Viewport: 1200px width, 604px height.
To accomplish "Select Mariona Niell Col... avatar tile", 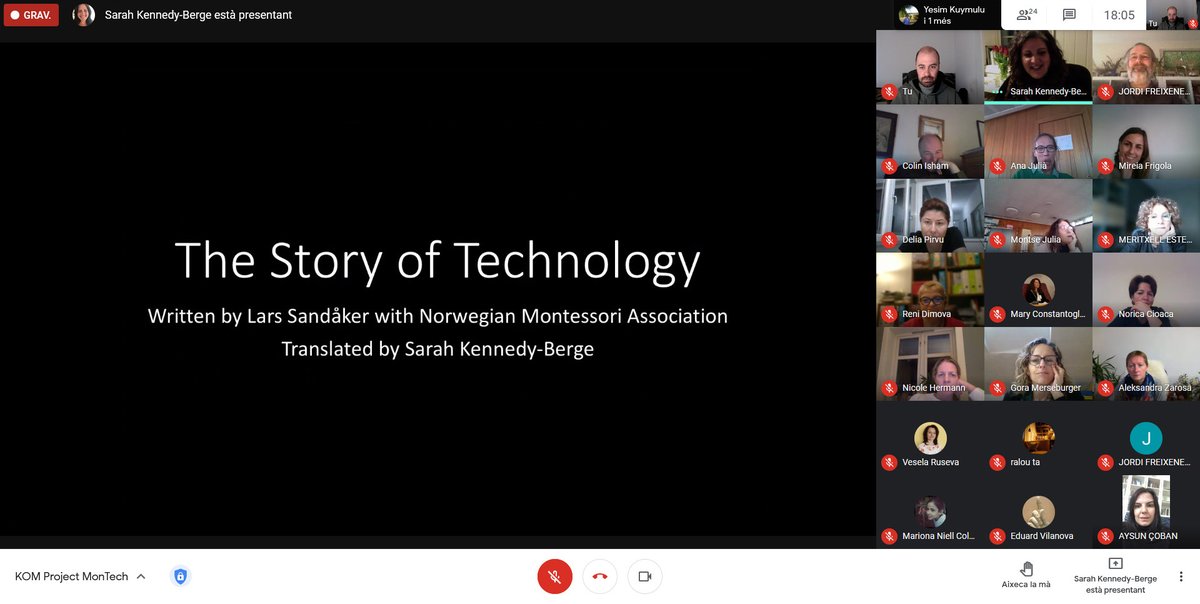I will pos(930,511).
